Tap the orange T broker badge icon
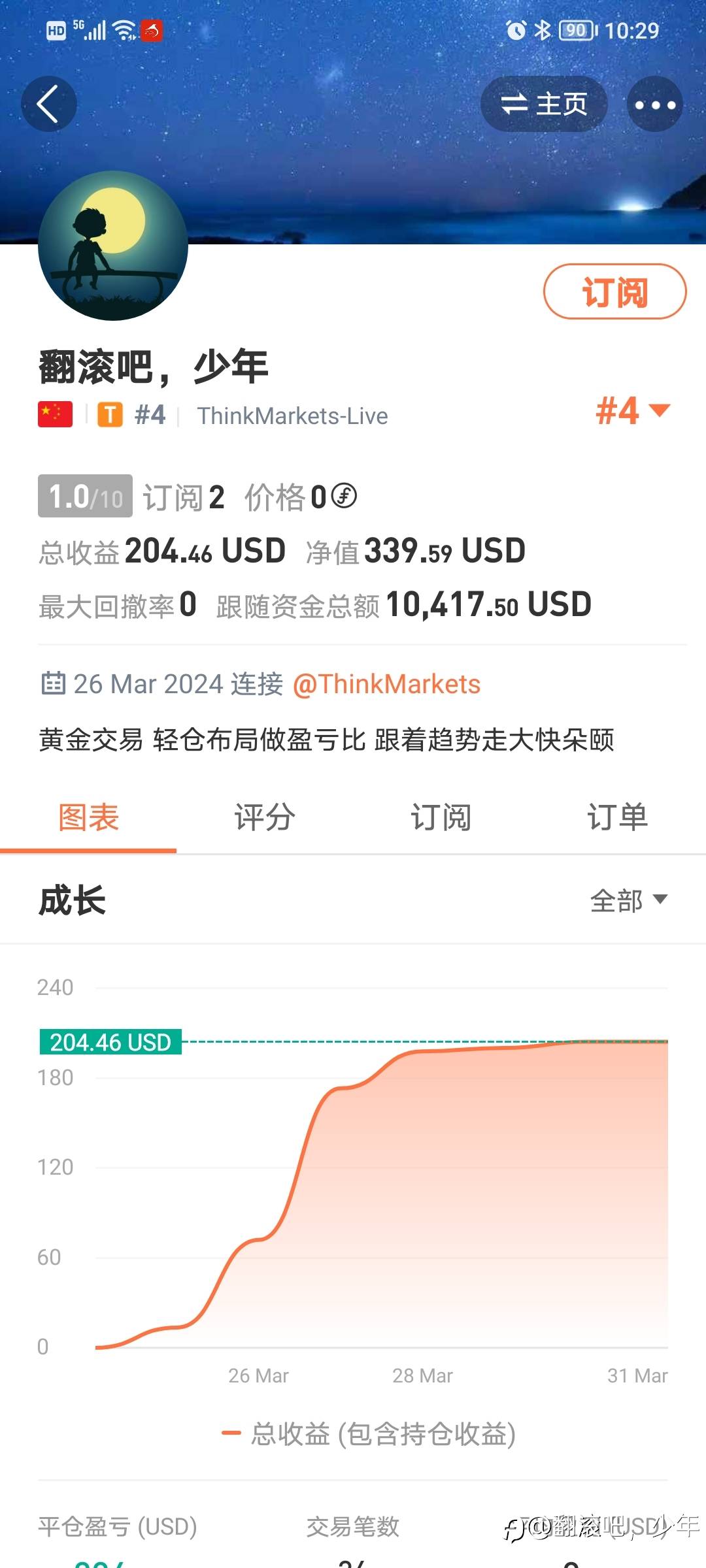This screenshot has width=706, height=1568. [110, 415]
